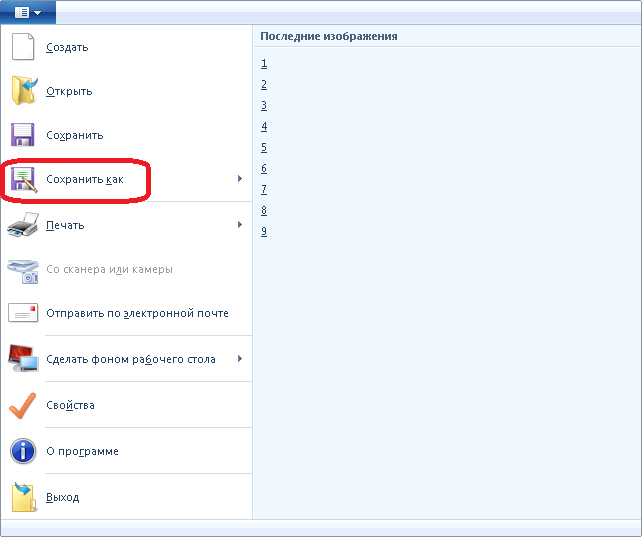Open recent image number 2
This screenshot has width=642, height=537.
264,84
